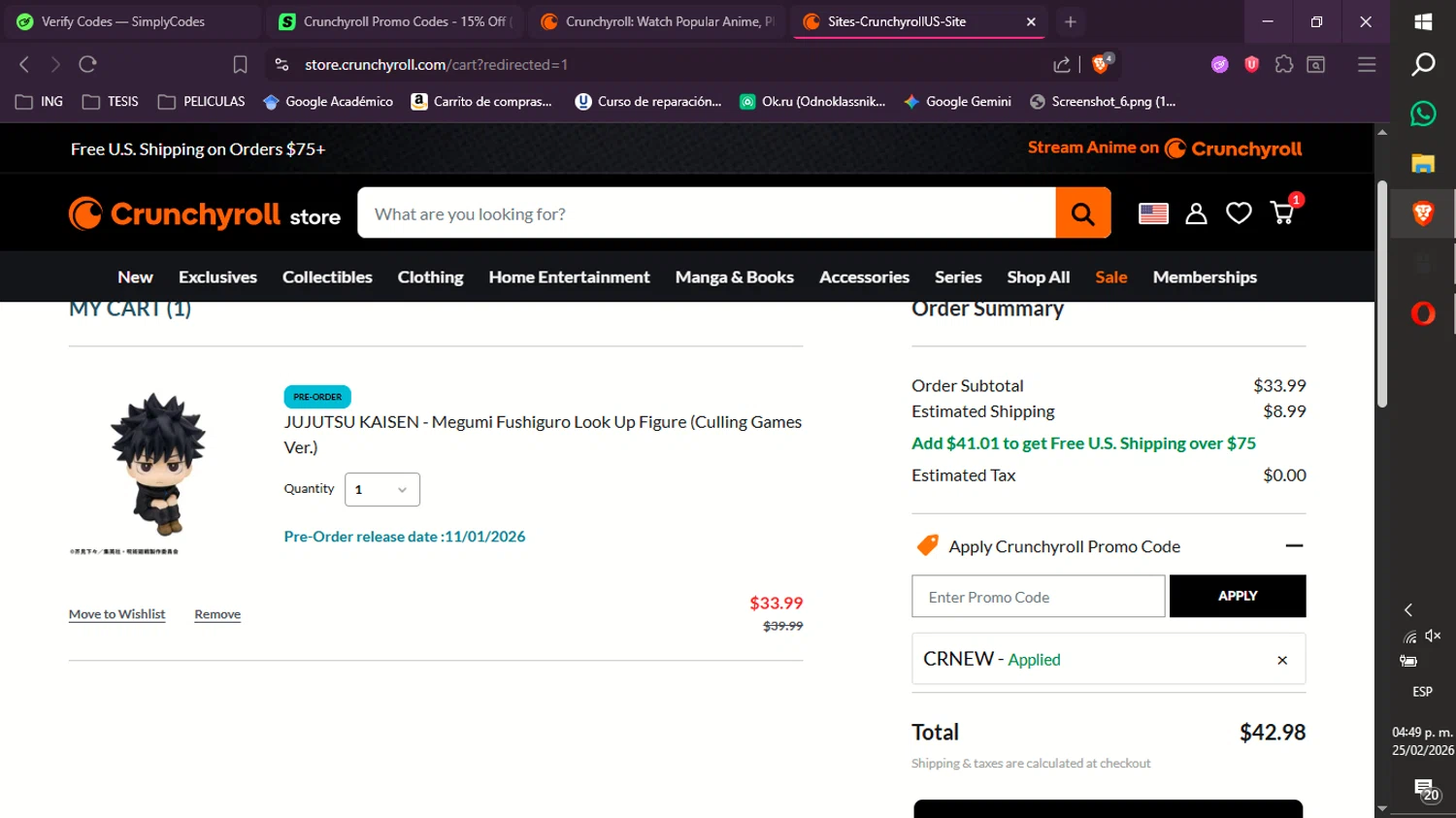
Task: Click the browser forward arrow
Action: [55, 64]
